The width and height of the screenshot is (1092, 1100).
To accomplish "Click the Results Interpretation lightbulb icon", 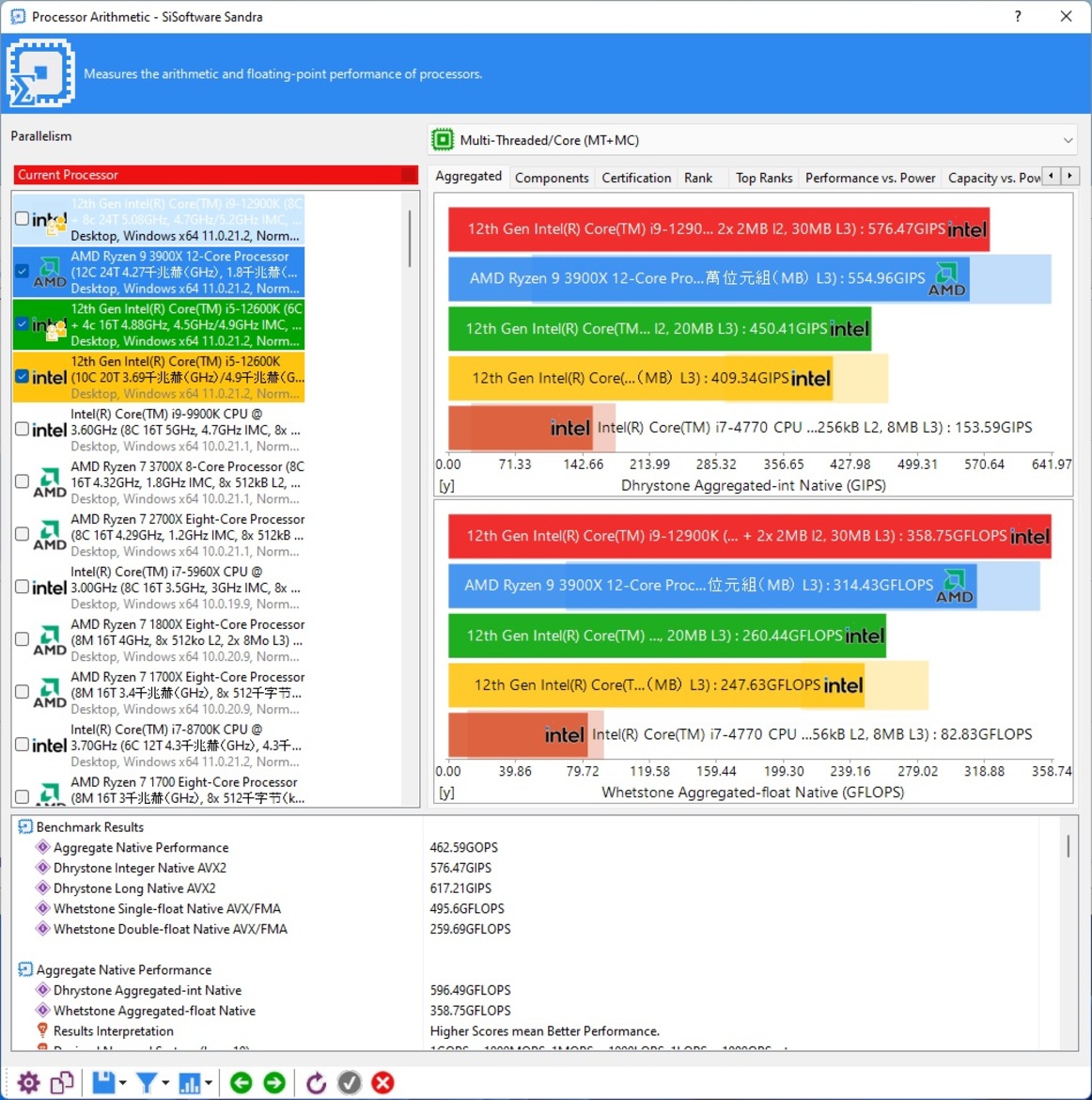I will [x=43, y=1030].
